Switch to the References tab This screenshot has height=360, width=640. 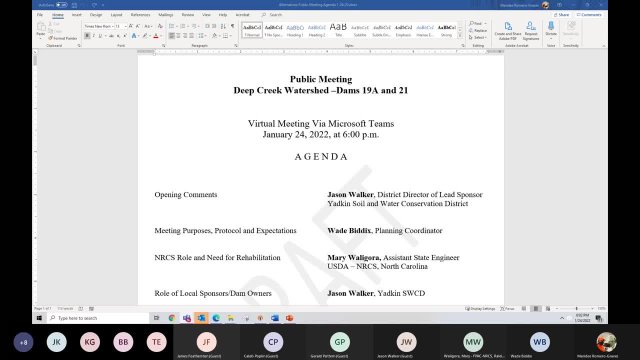click(x=140, y=15)
